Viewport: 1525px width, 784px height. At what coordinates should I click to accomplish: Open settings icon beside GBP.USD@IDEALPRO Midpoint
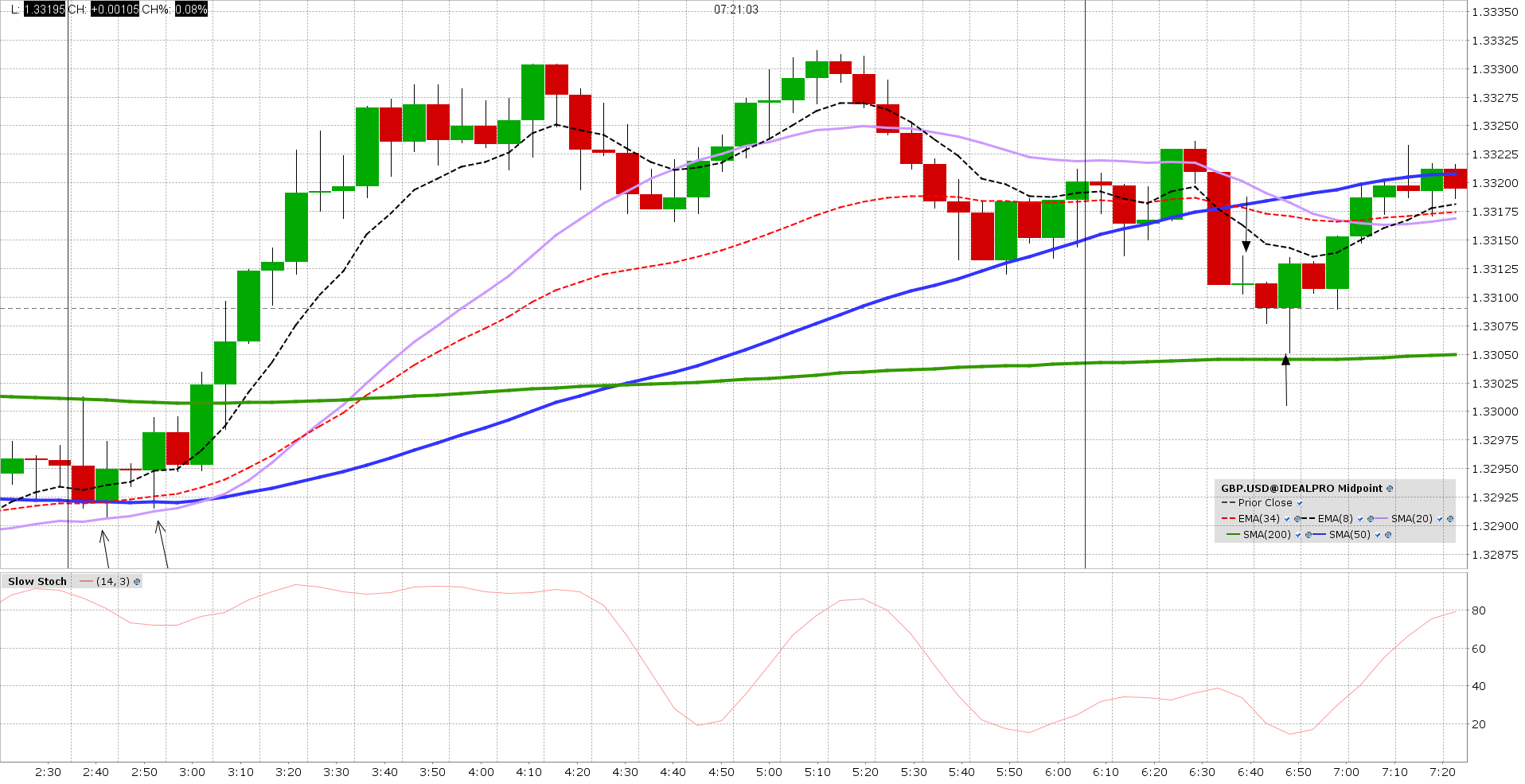point(1390,489)
